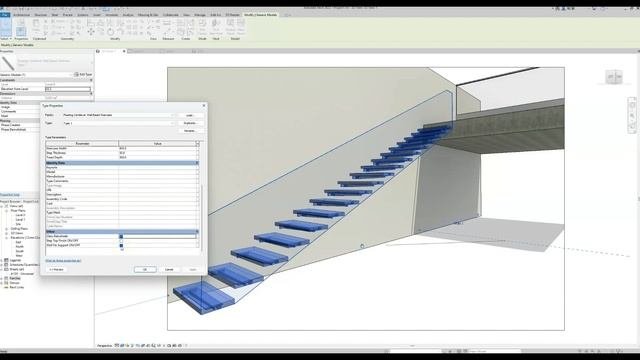Open the Family dropdown in Type Properties

click(x=172, y=115)
